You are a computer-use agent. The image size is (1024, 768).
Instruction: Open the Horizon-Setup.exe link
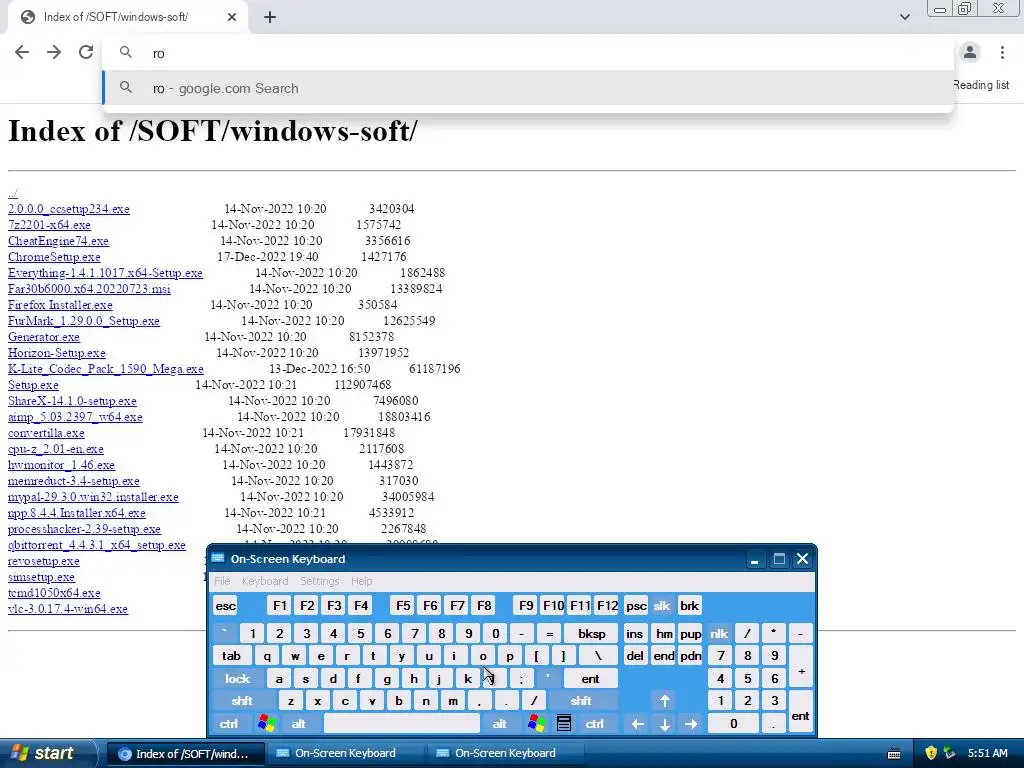tap(56, 353)
